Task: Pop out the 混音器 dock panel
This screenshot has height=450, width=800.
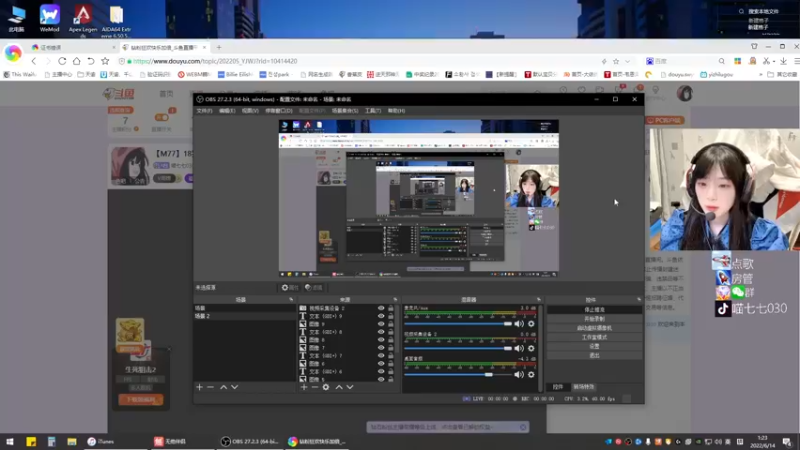Action: (x=538, y=299)
